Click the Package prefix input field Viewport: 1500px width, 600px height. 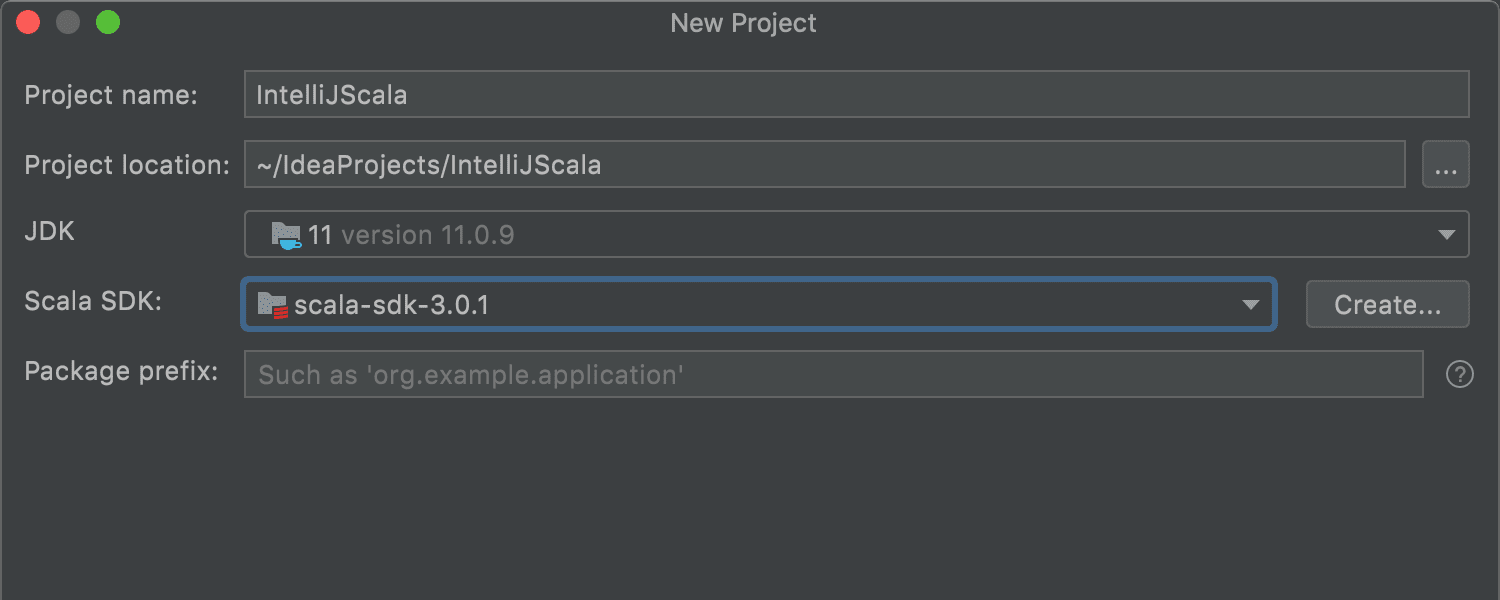[833, 374]
